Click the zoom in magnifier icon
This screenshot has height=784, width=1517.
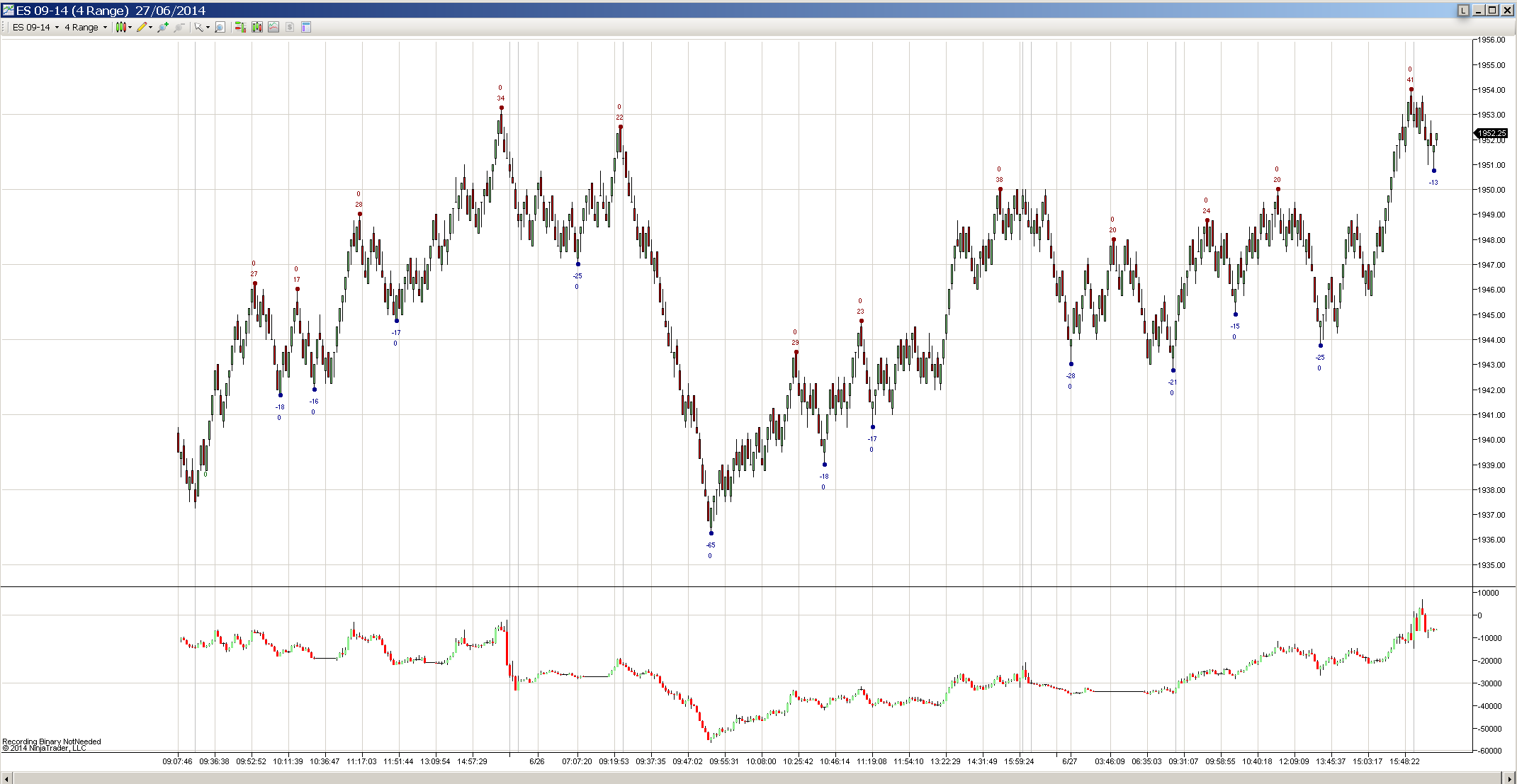coord(163,27)
